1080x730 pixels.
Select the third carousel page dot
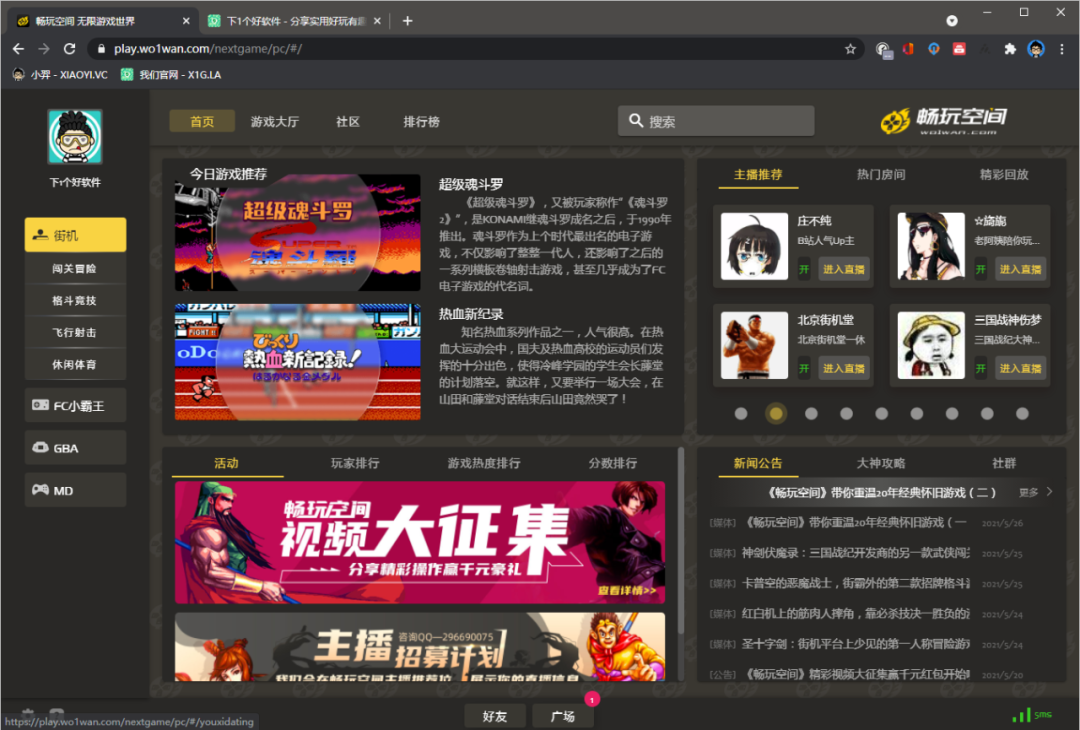tap(811, 413)
